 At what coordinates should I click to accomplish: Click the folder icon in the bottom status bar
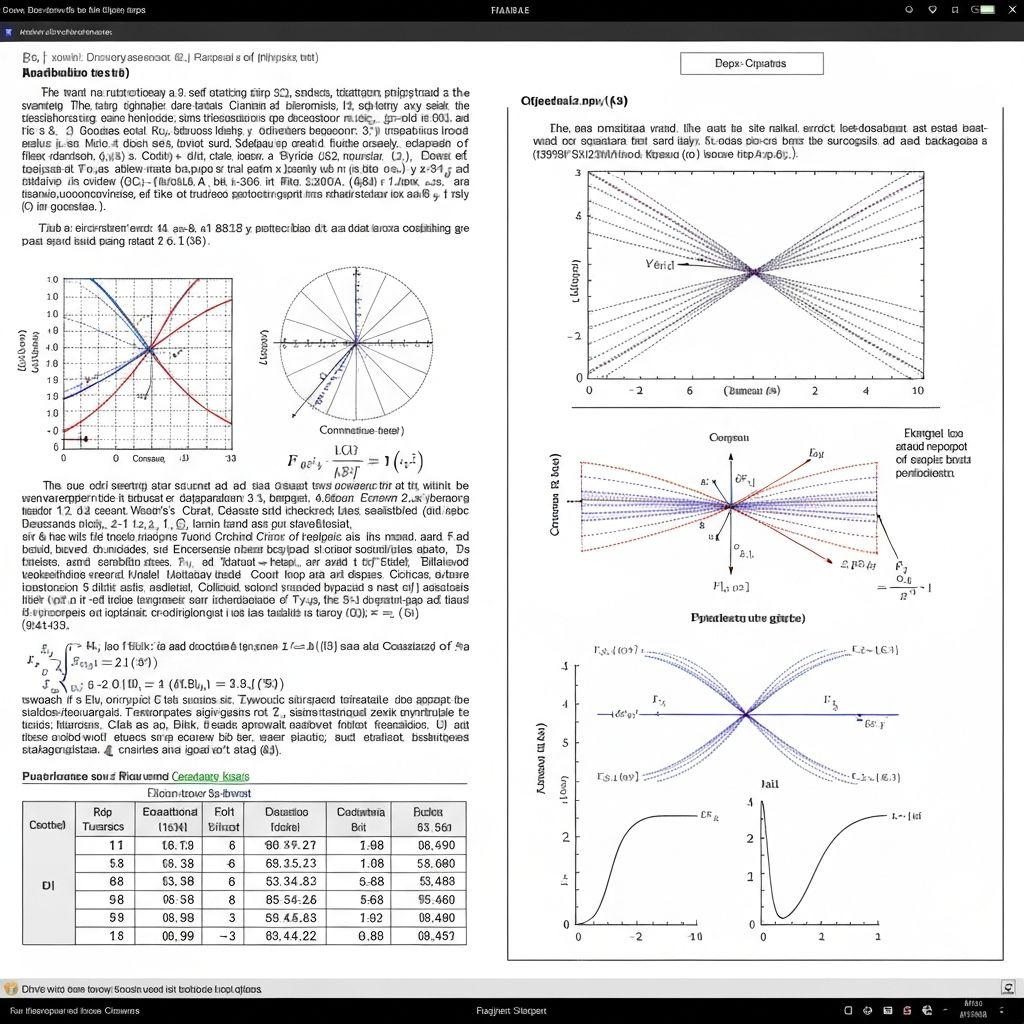pos(11,988)
